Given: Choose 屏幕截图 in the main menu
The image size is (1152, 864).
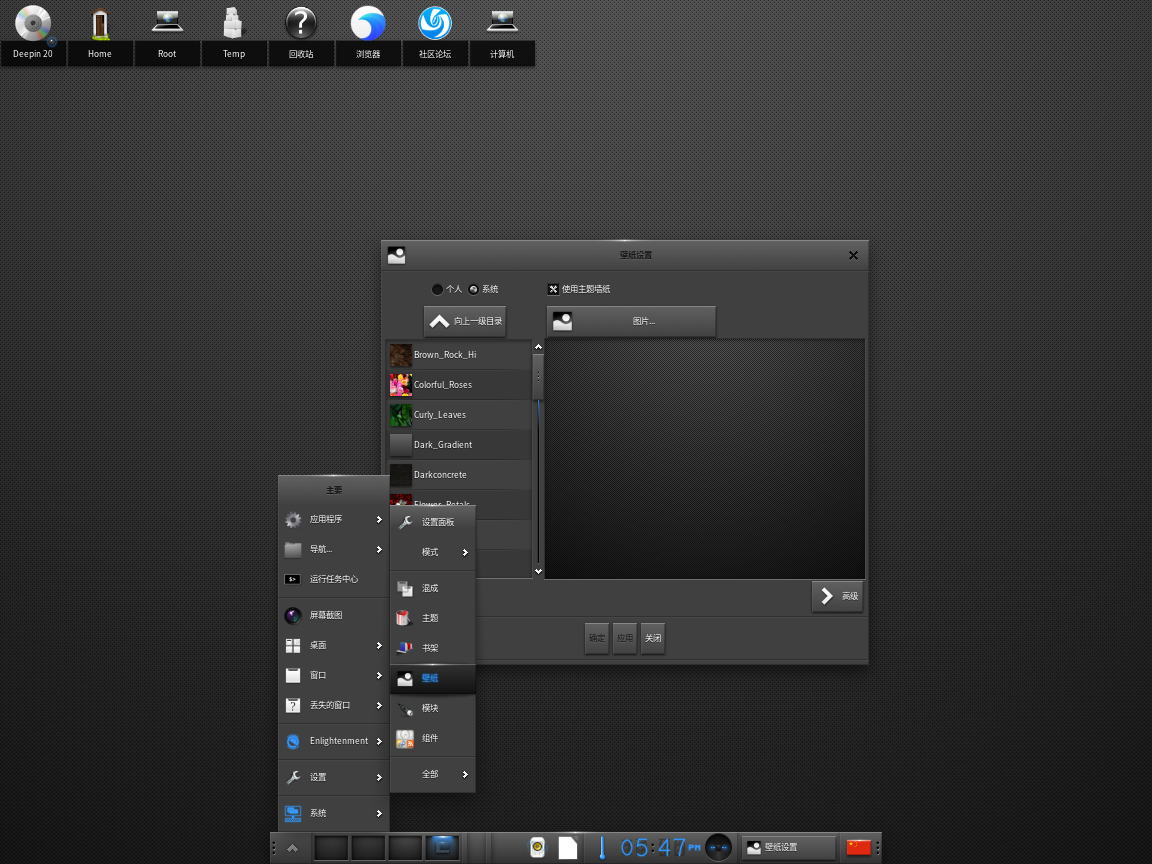Looking at the screenshot, I should 326,615.
